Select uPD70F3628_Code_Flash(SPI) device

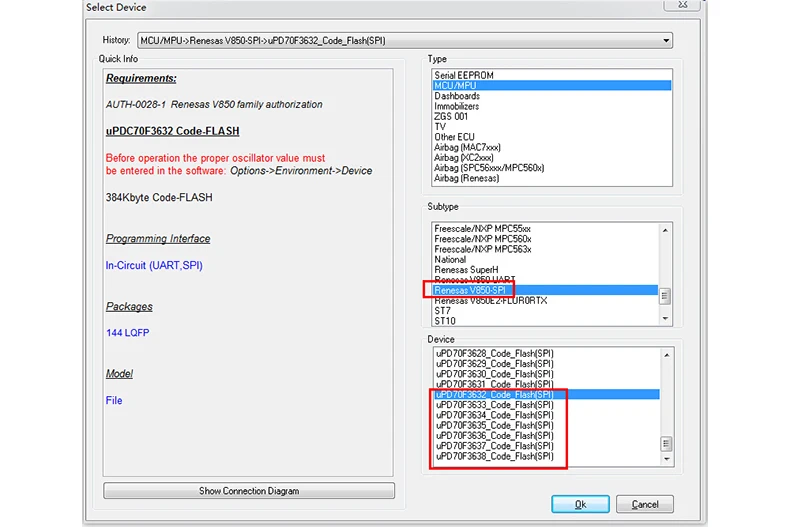[x=547, y=353]
